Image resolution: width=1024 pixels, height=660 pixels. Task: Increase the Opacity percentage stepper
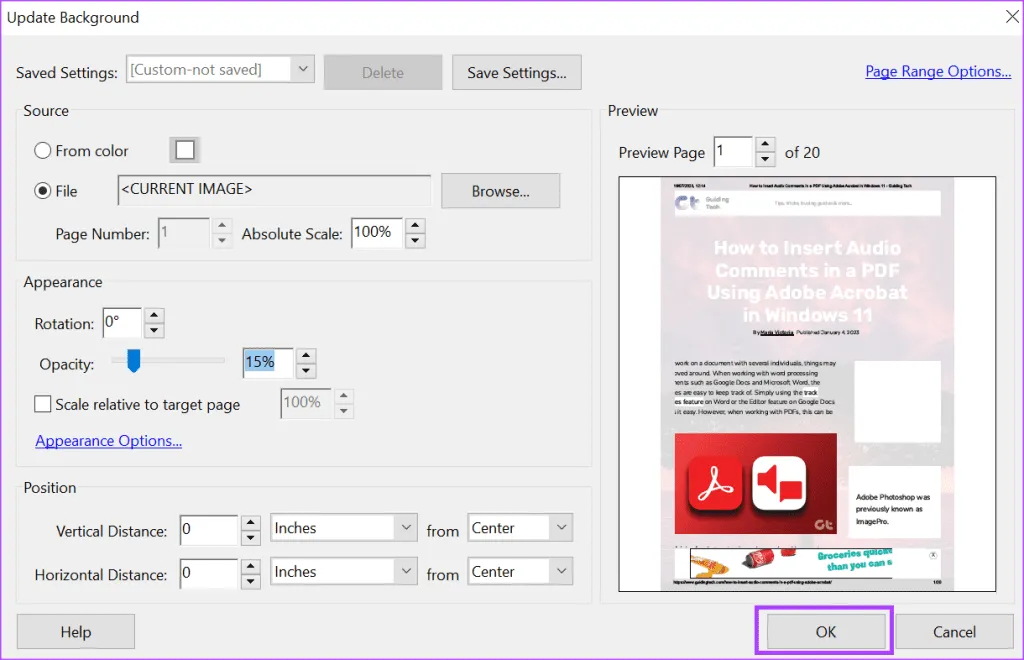(x=307, y=355)
